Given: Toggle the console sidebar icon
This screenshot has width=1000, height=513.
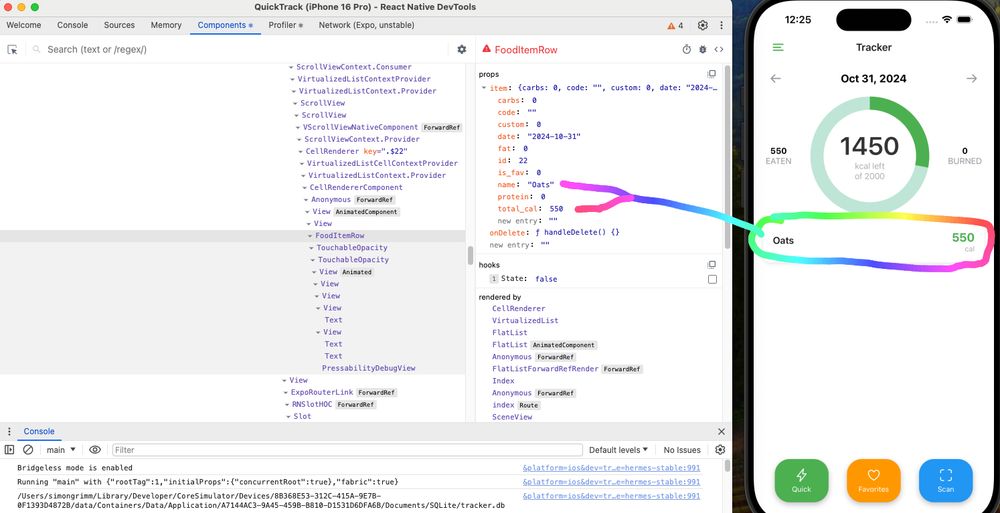Looking at the screenshot, I should point(10,450).
